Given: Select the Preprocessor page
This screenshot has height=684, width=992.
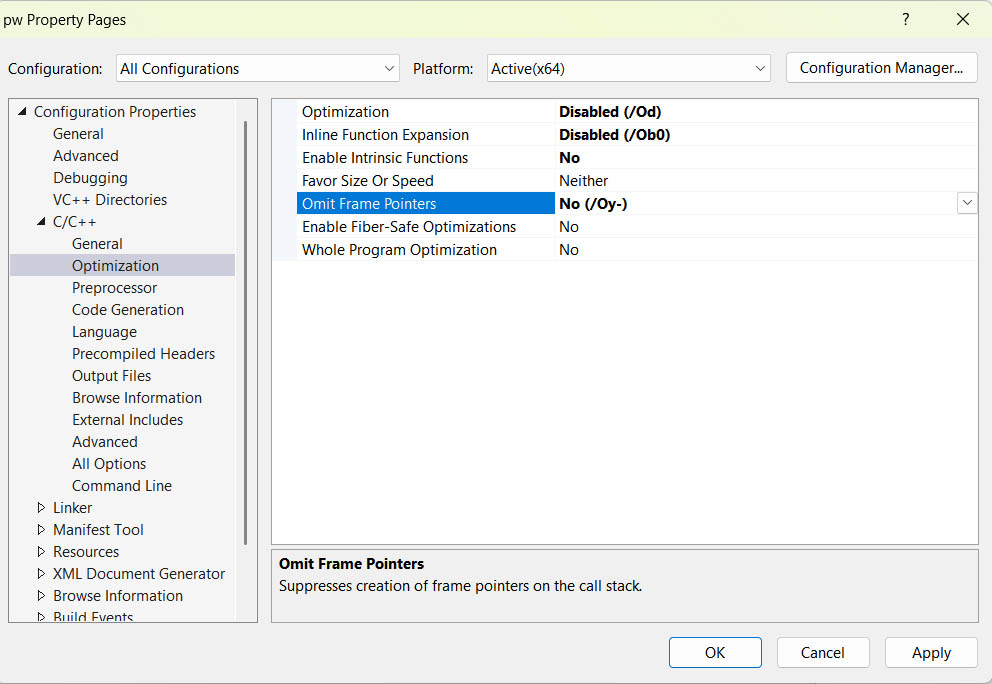Looking at the screenshot, I should click(x=114, y=288).
